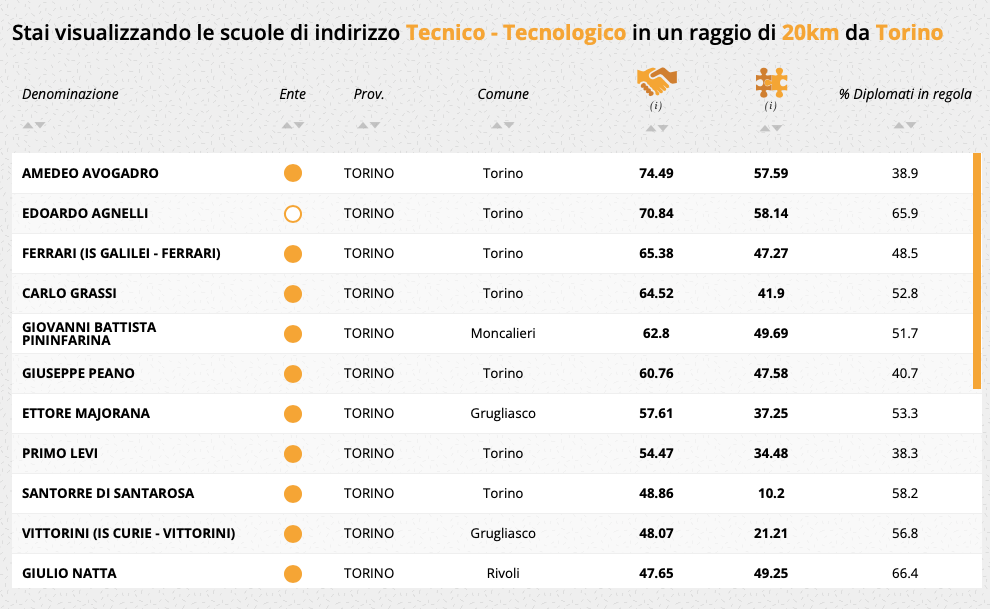This screenshot has width=990, height=609.
Task: Select the ETTORE MAJORANA school row
Action: tap(85, 413)
